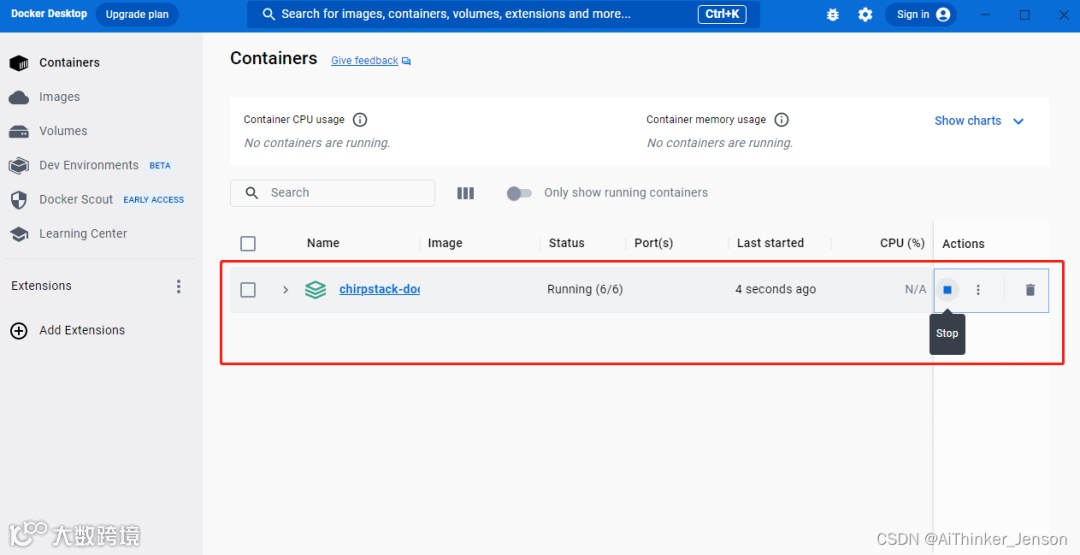Click the Running (6/6) status text
The image size is (1080, 555).
[585, 290]
